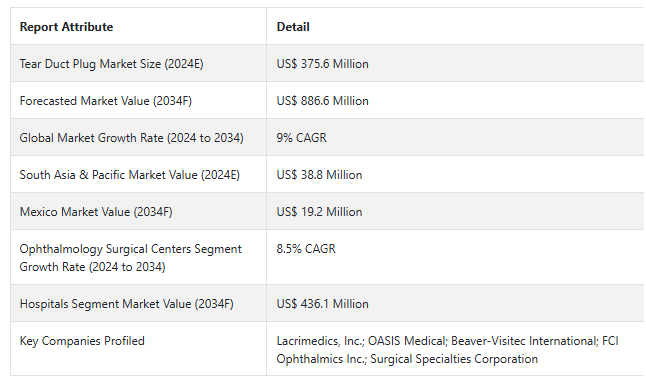Click the Lacrimedics, Inc. company list text
The image size is (646, 376).
coord(447,350)
